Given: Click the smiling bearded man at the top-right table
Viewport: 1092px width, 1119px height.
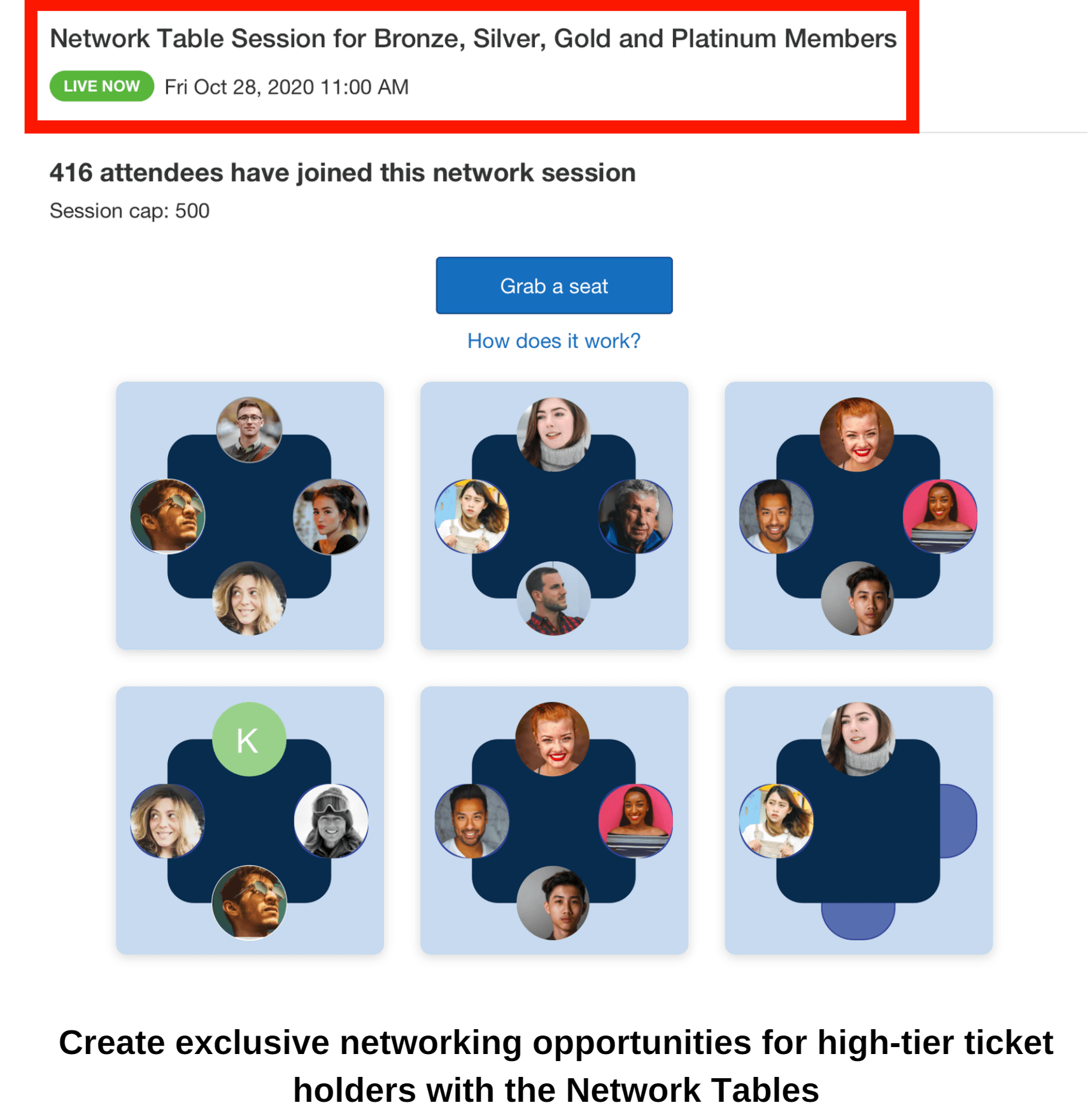Looking at the screenshot, I should (776, 516).
